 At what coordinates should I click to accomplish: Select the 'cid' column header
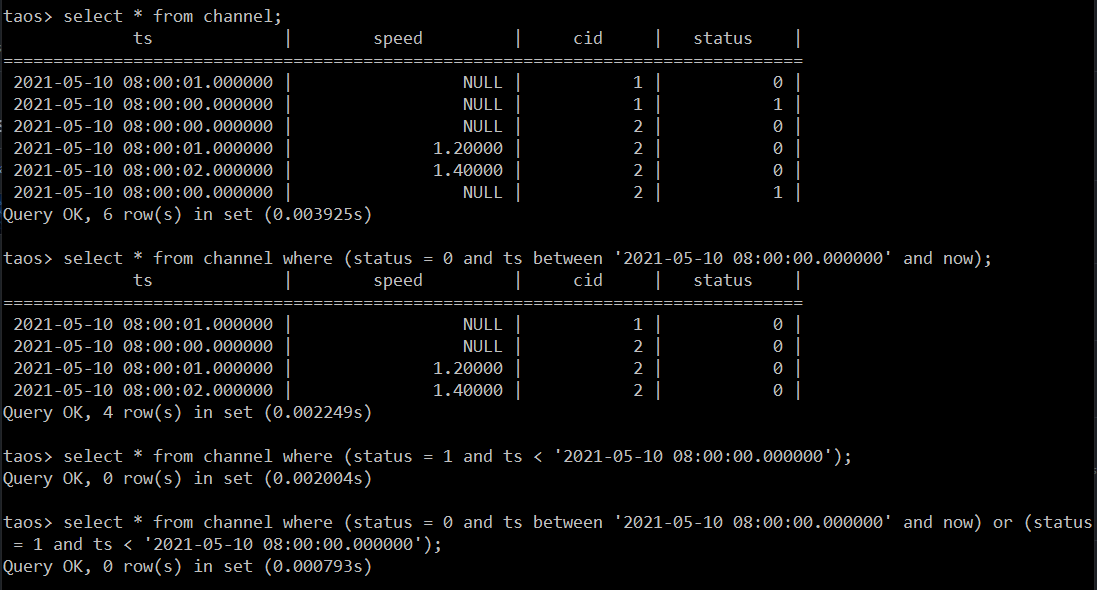tap(588, 38)
